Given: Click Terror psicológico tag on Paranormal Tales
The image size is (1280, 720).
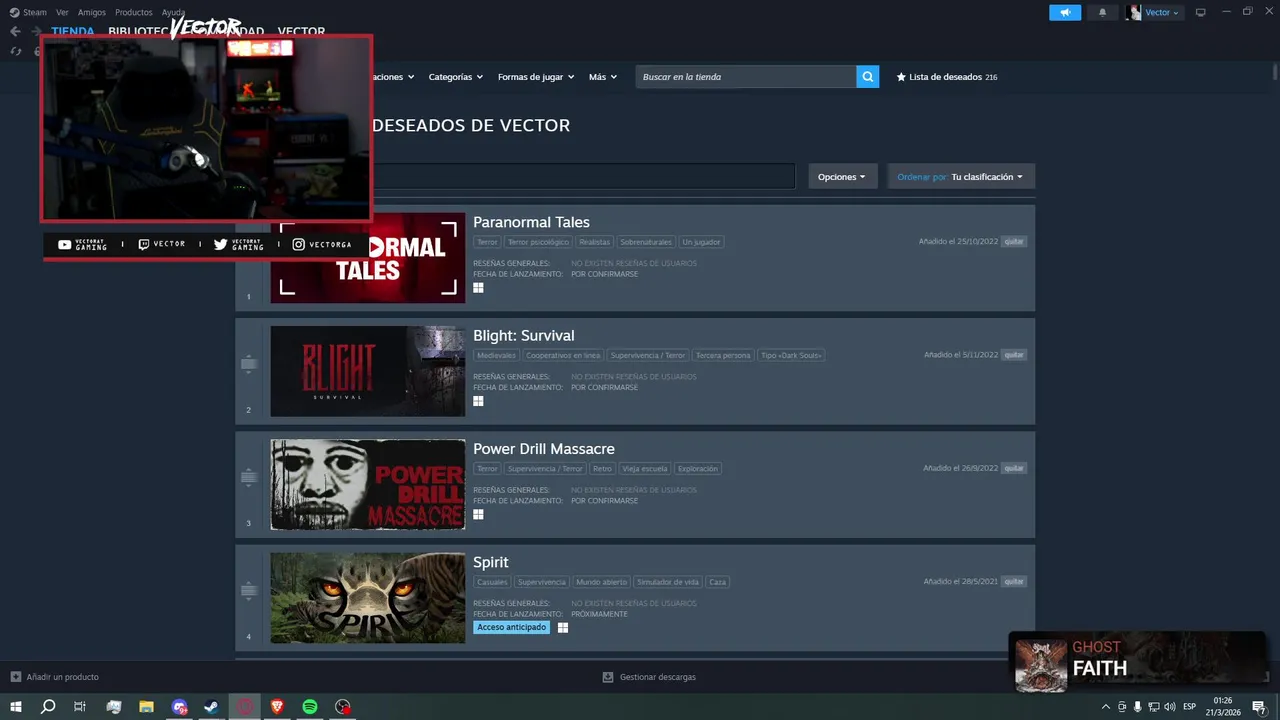Looking at the screenshot, I should [x=538, y=242].
